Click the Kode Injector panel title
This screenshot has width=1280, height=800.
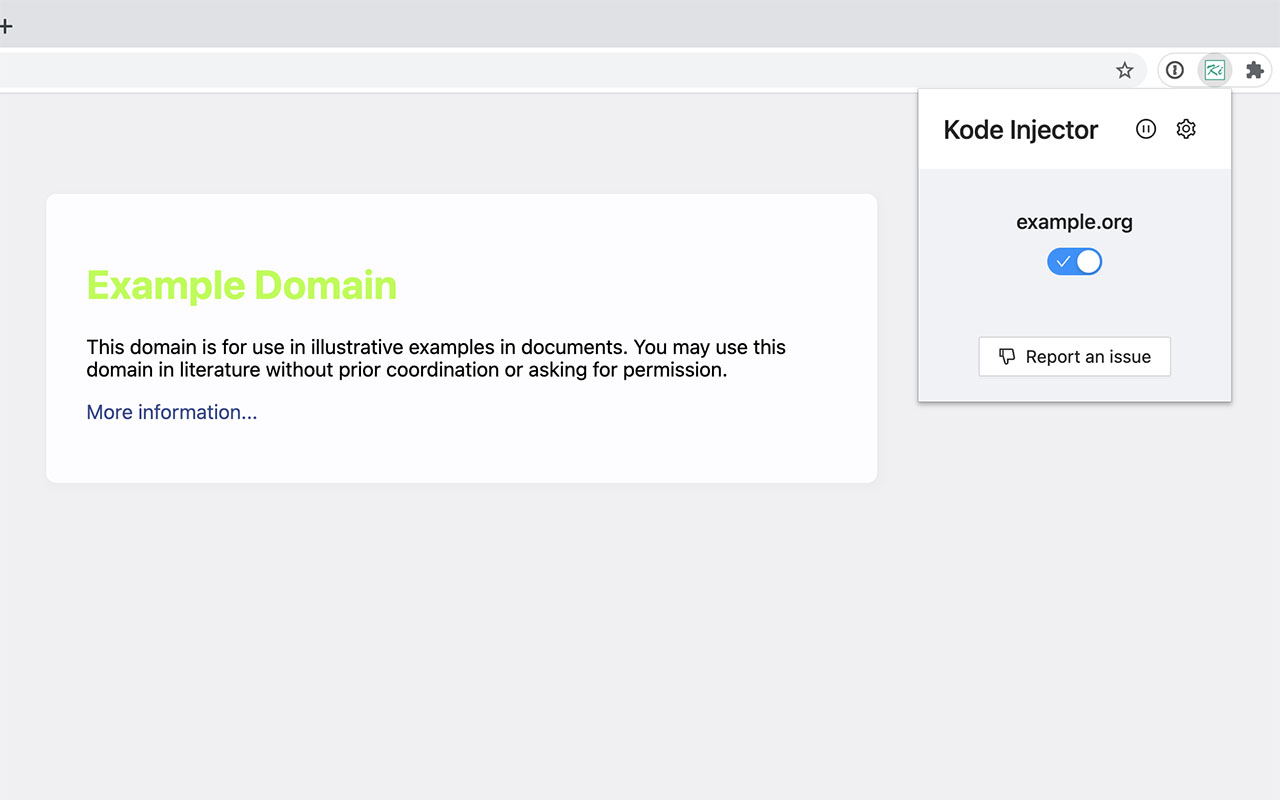click(1020, 129)
